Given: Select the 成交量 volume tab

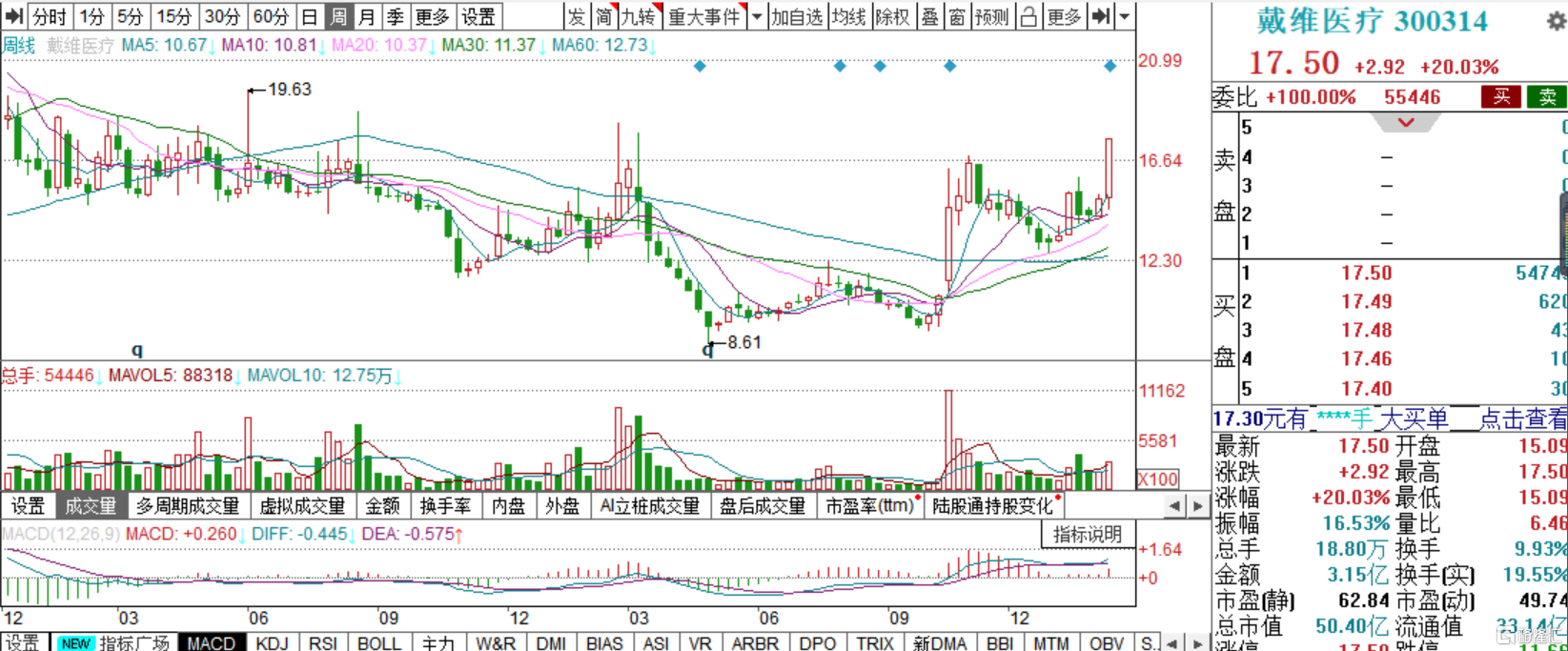Looking at the screenshot, I should tap(91, 505).
